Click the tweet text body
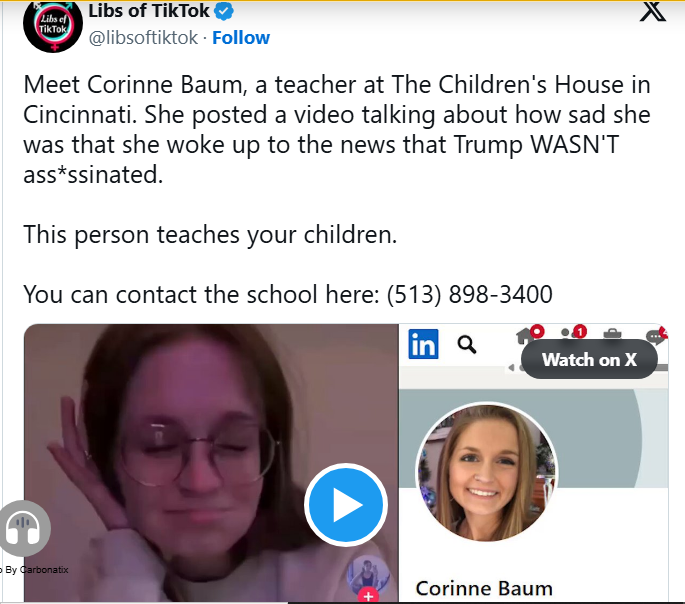Image resolution: width=685 pixels, height=604 pixels. [x=337, y=189]
